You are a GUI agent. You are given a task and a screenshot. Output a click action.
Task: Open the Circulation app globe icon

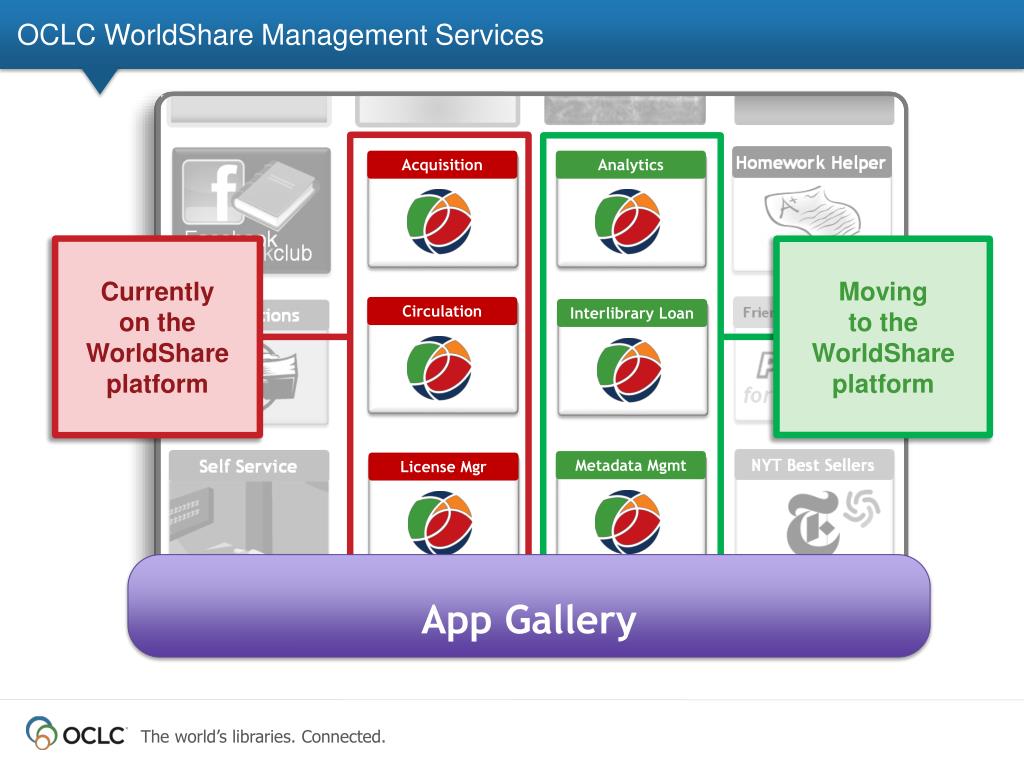(439, 368)
